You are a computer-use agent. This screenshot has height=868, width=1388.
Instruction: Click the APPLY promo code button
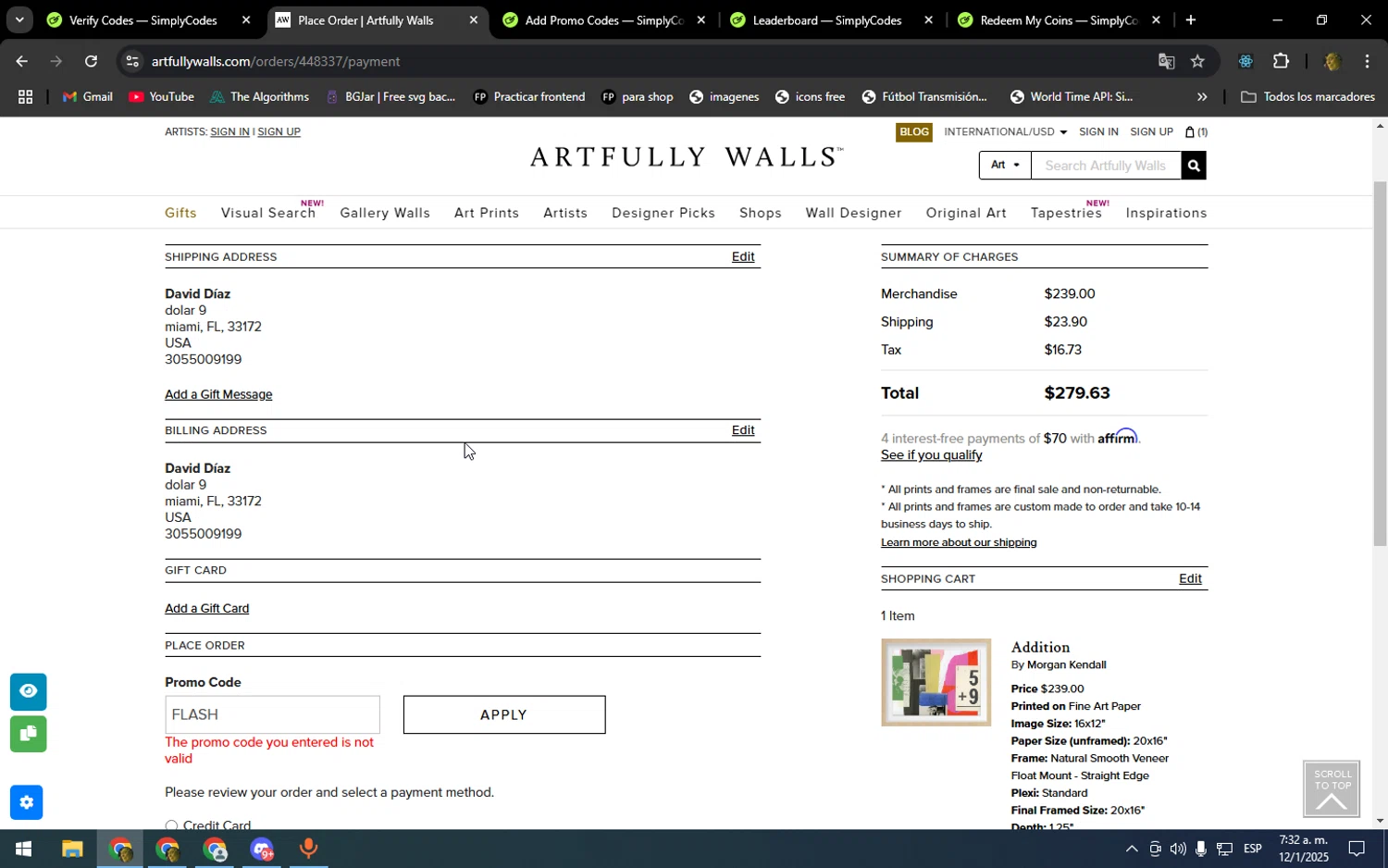pos(504,715)
